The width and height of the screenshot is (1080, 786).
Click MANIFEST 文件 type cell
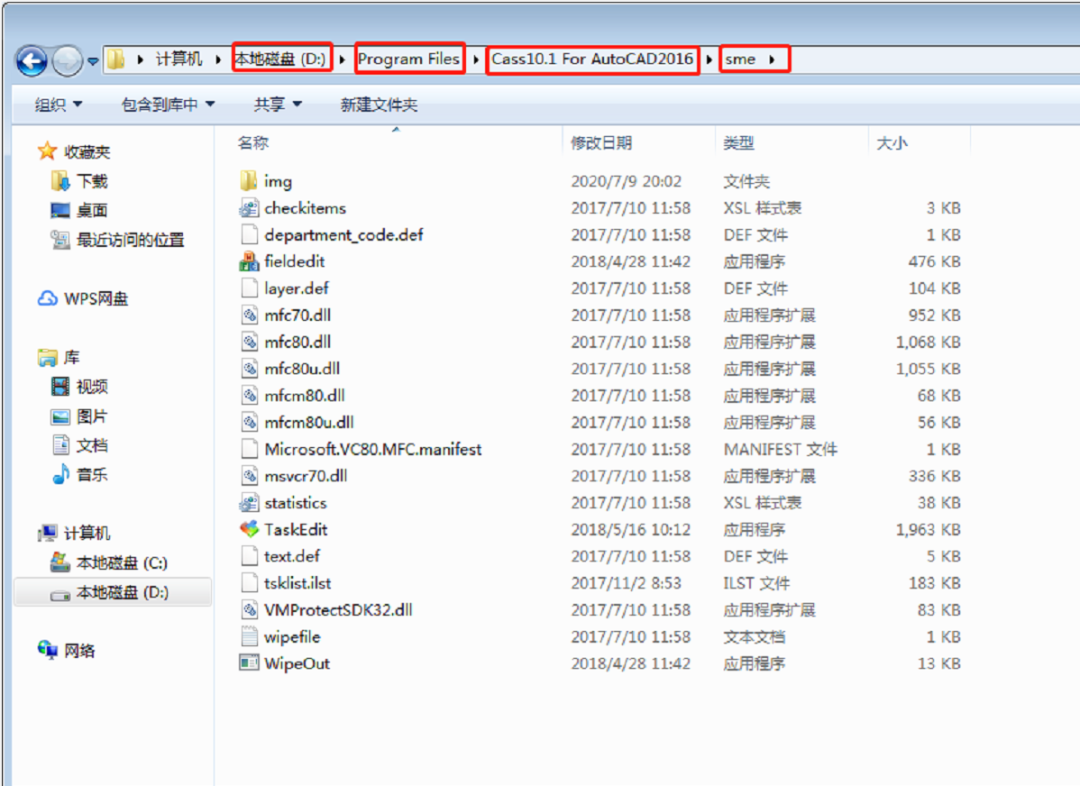(780, 450)
